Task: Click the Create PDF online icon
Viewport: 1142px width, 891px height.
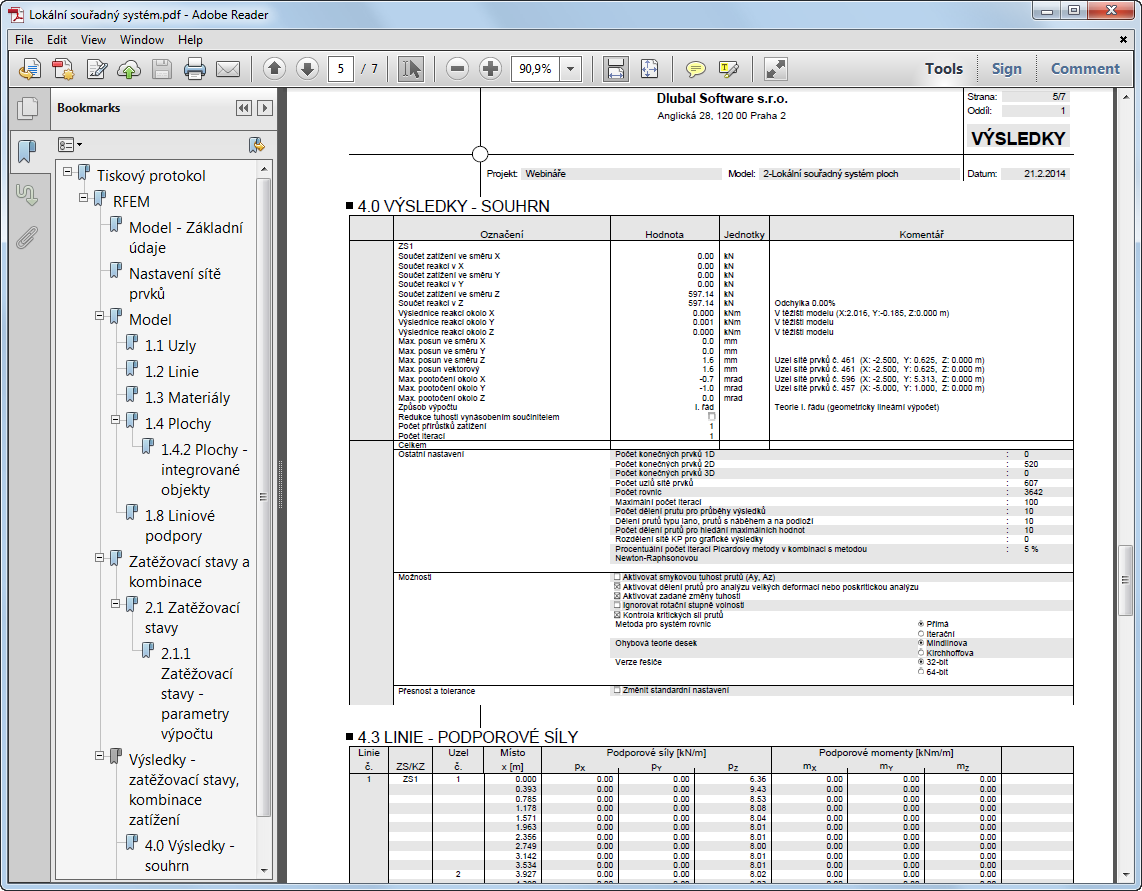Action: (30, 69)
